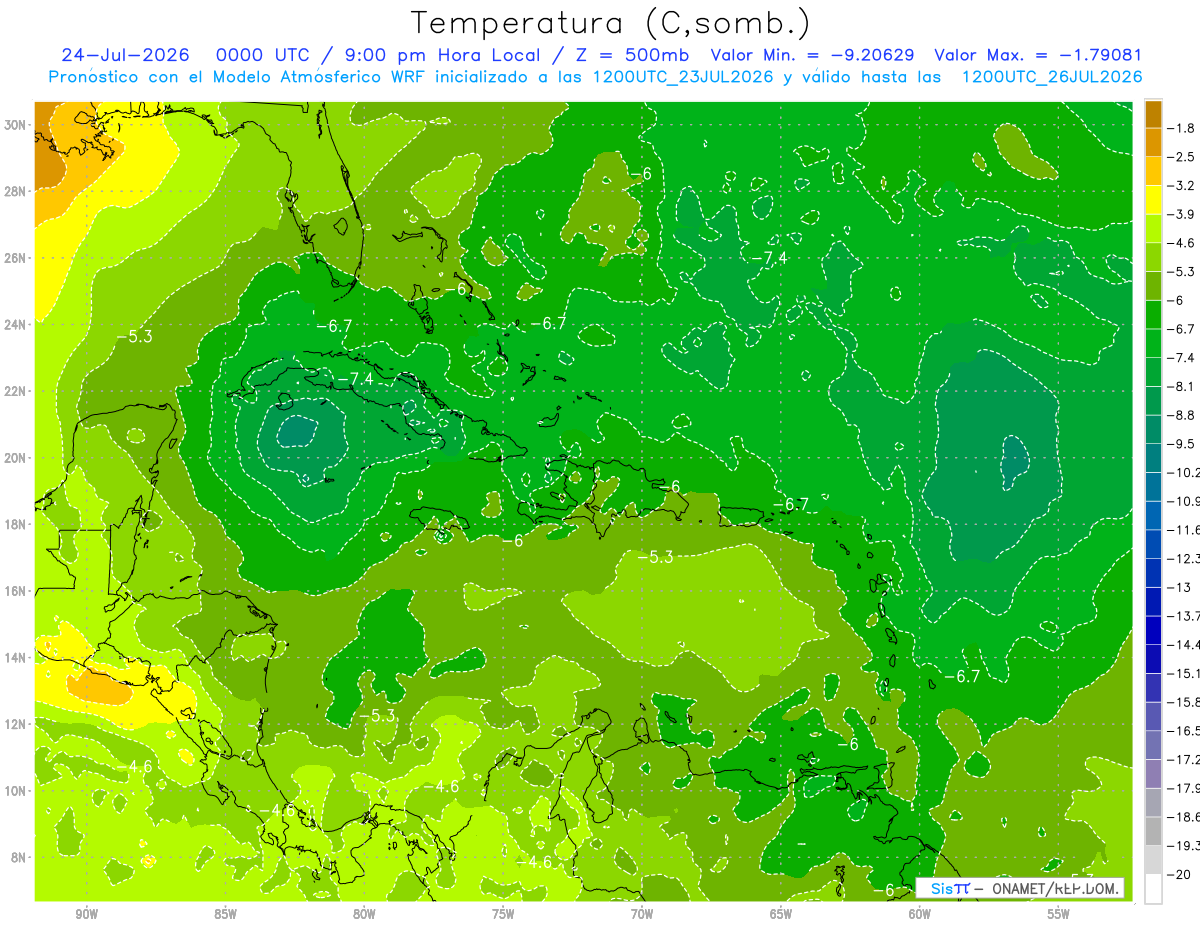Click the "1200UTC_26JUL2026" valid-until time text
Screen dimensions: 1200x927
click(1052, 77)
